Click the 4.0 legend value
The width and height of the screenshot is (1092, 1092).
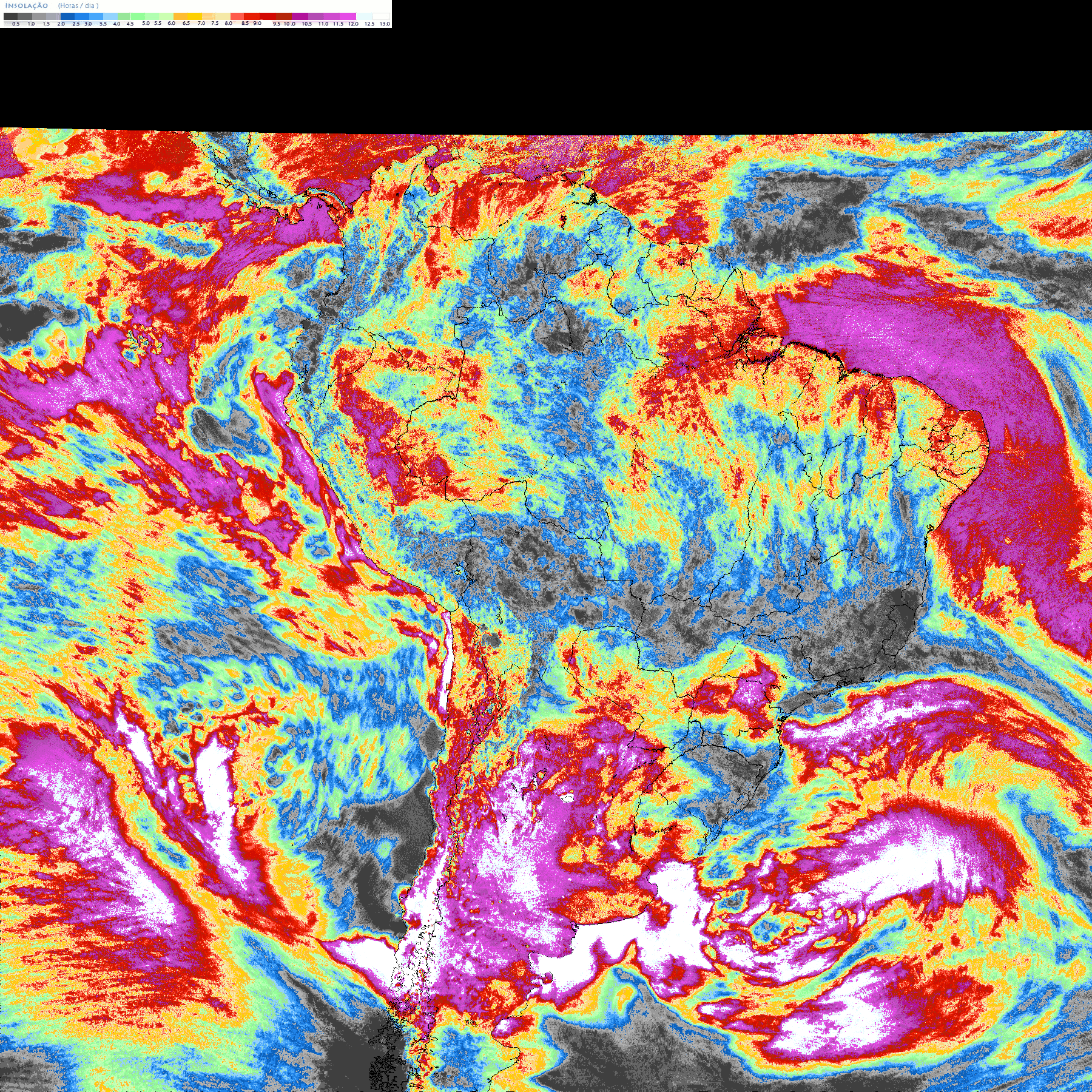pos(116,24)
